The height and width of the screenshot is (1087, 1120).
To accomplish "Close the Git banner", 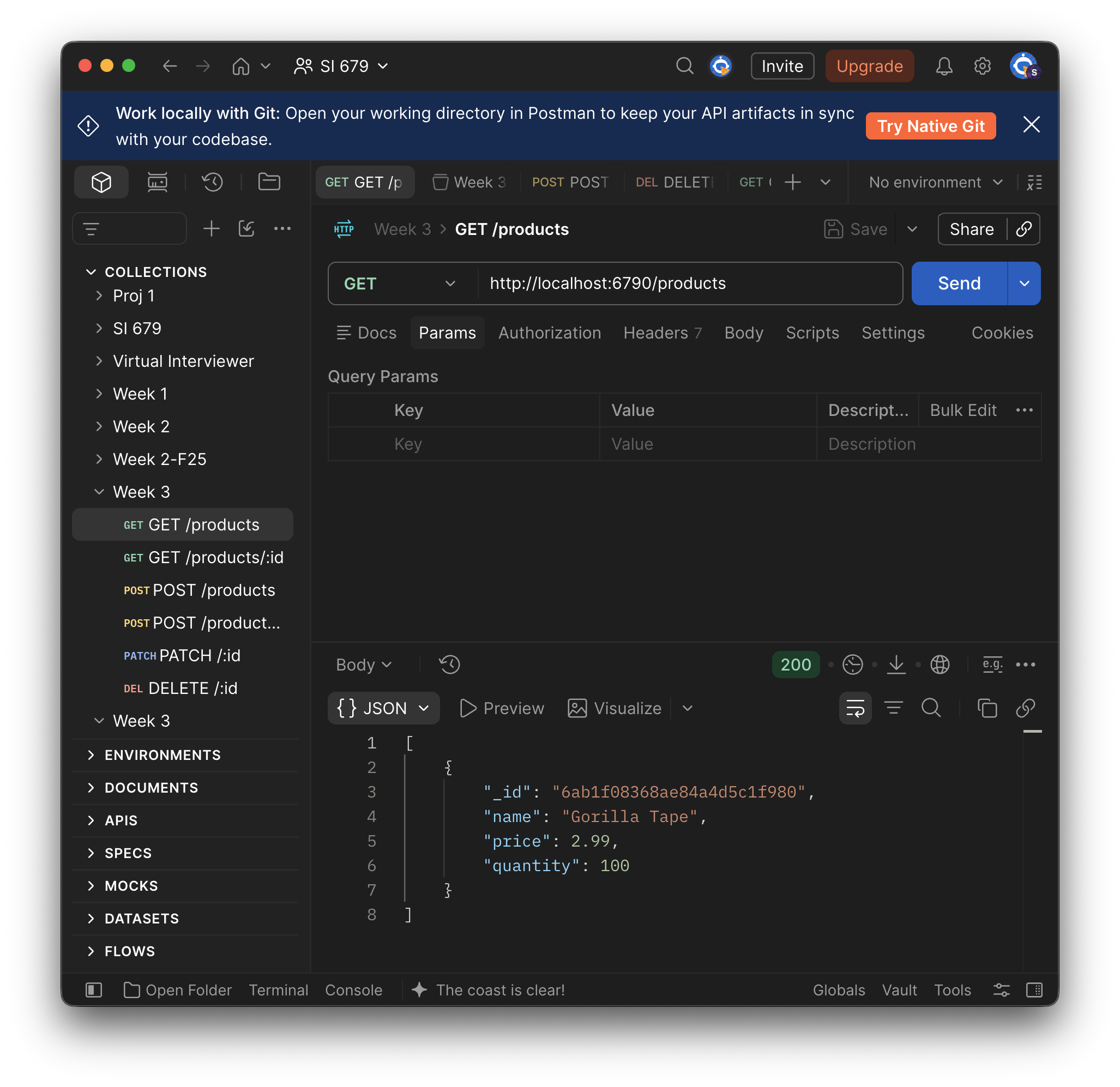I will point(1031,124).
